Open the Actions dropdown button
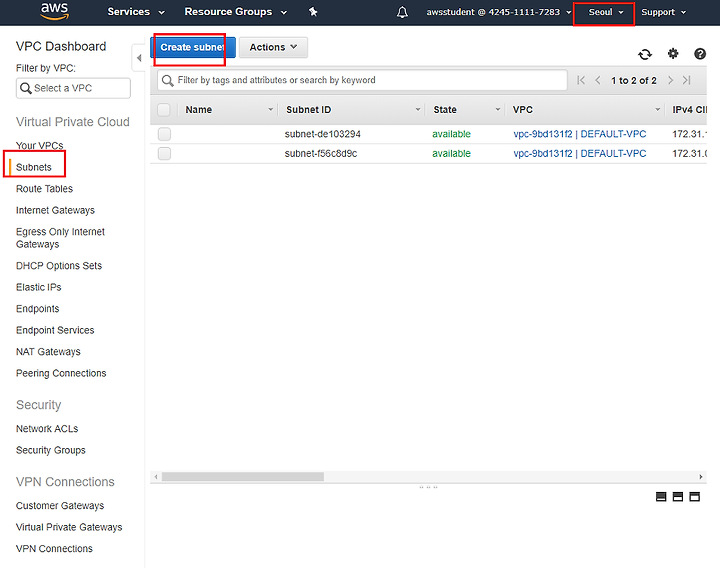Viewport: 720px width, 568px height. (x=273, y=47)
